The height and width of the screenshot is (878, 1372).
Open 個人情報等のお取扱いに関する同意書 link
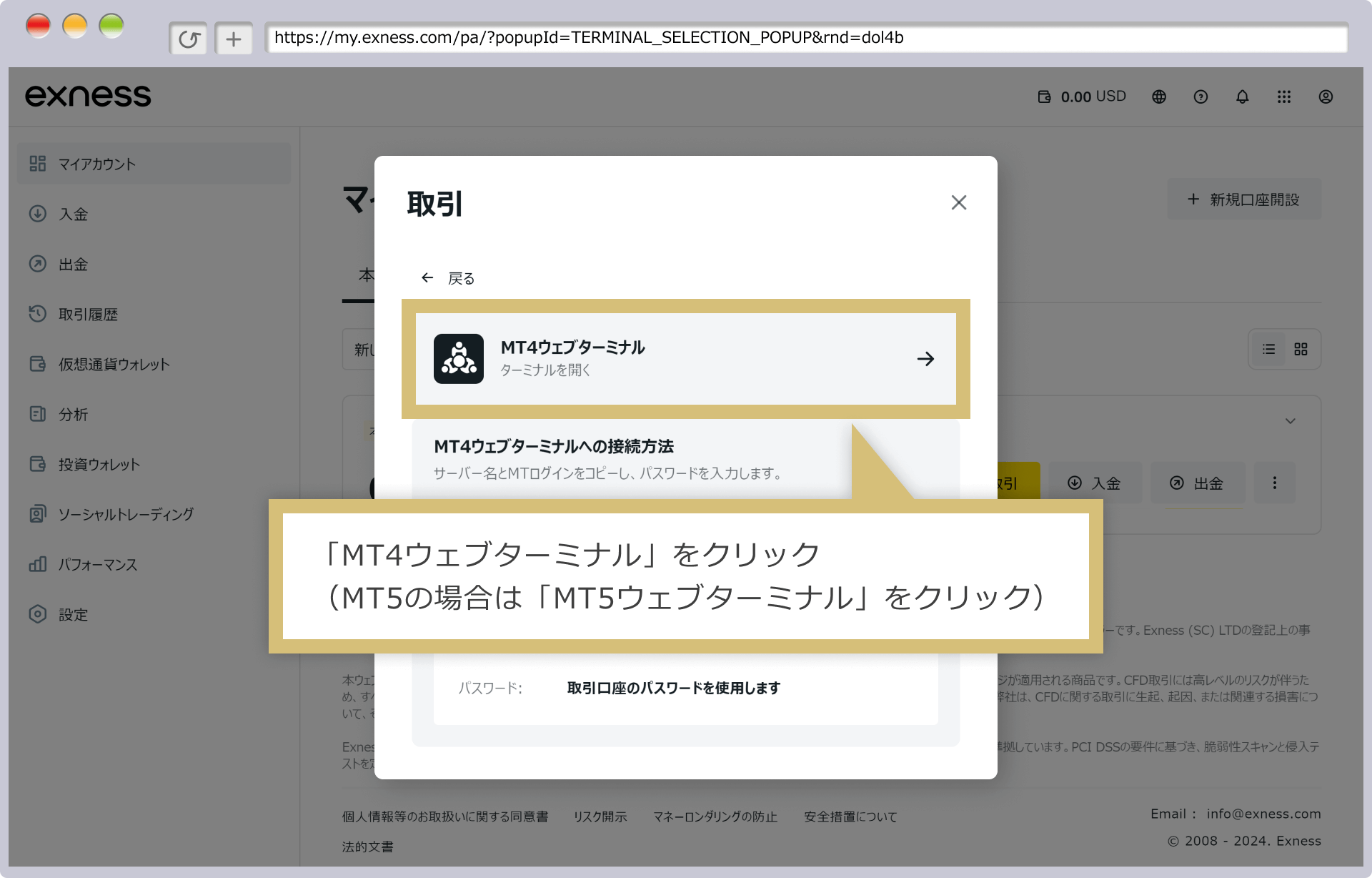point(445,817)
